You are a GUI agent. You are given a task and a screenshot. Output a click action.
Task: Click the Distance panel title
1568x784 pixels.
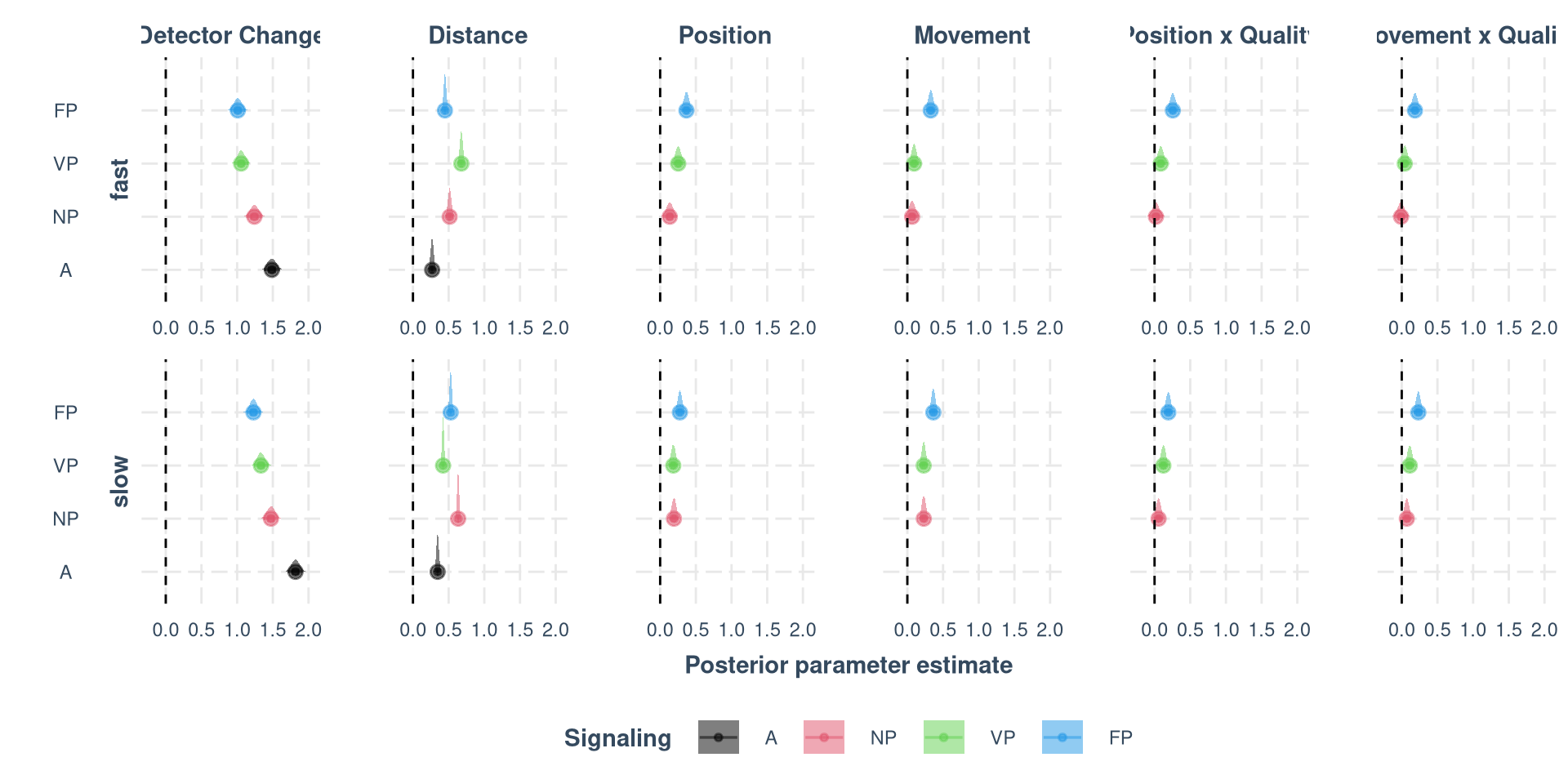[478, 36]
